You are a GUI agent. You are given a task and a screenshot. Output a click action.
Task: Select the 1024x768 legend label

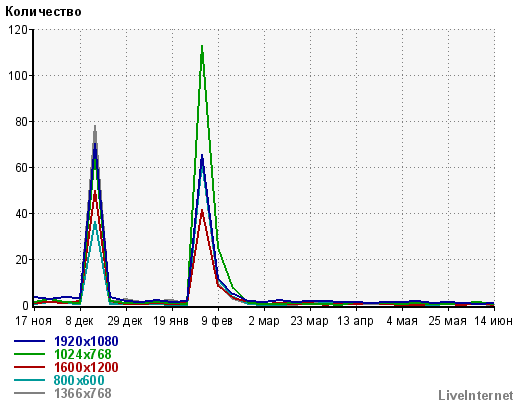[82, 354]
